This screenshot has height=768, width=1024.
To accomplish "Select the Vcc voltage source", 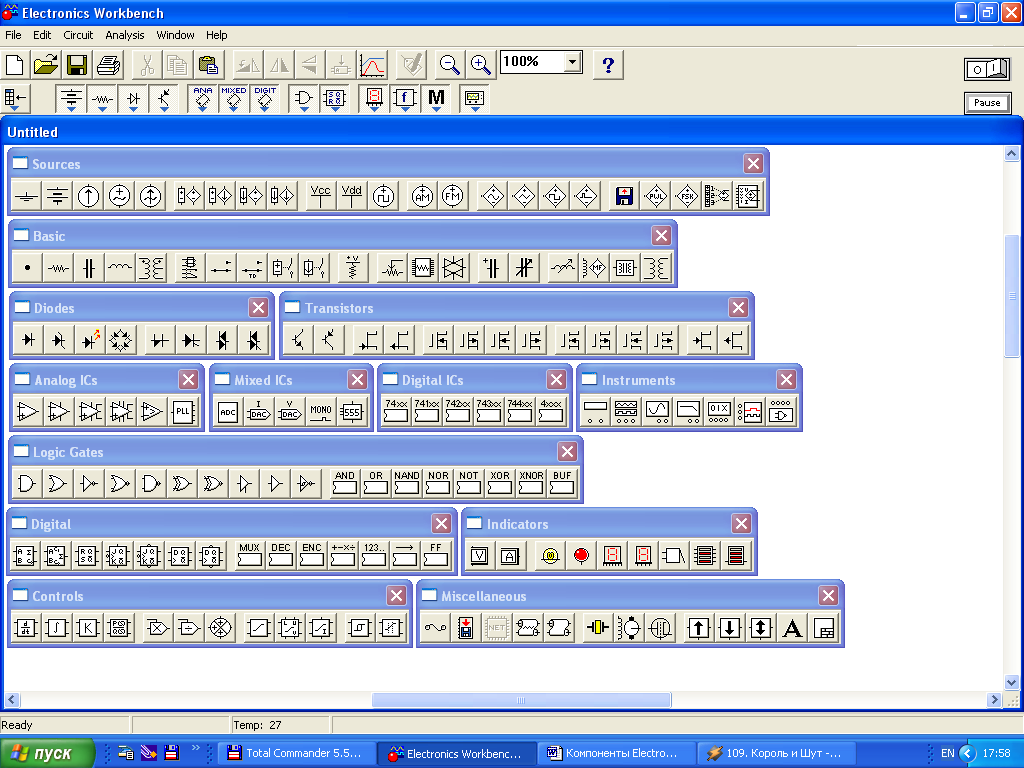I will (320, 196).
